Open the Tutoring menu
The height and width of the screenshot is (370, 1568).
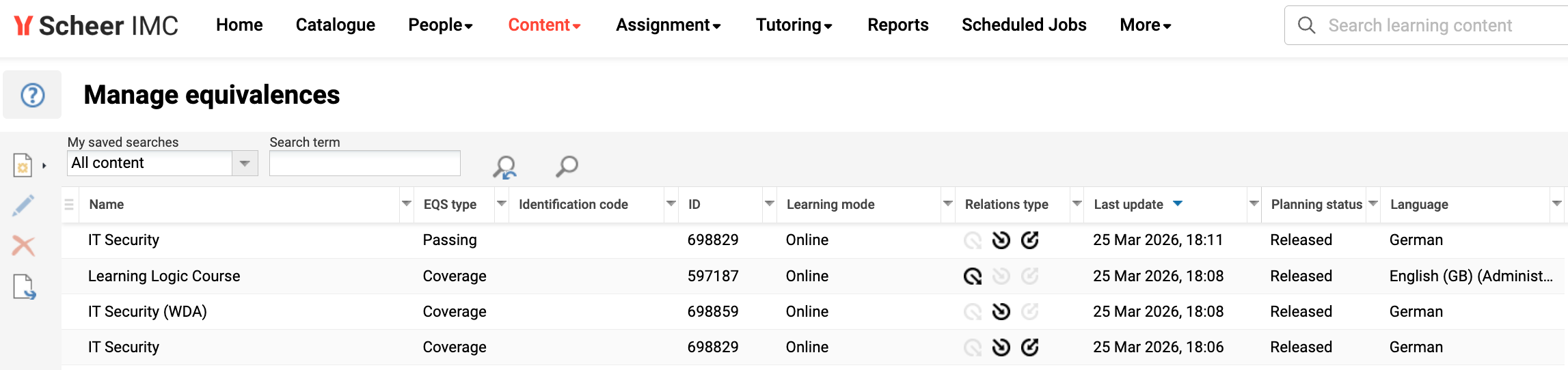[x=793, y=25]
